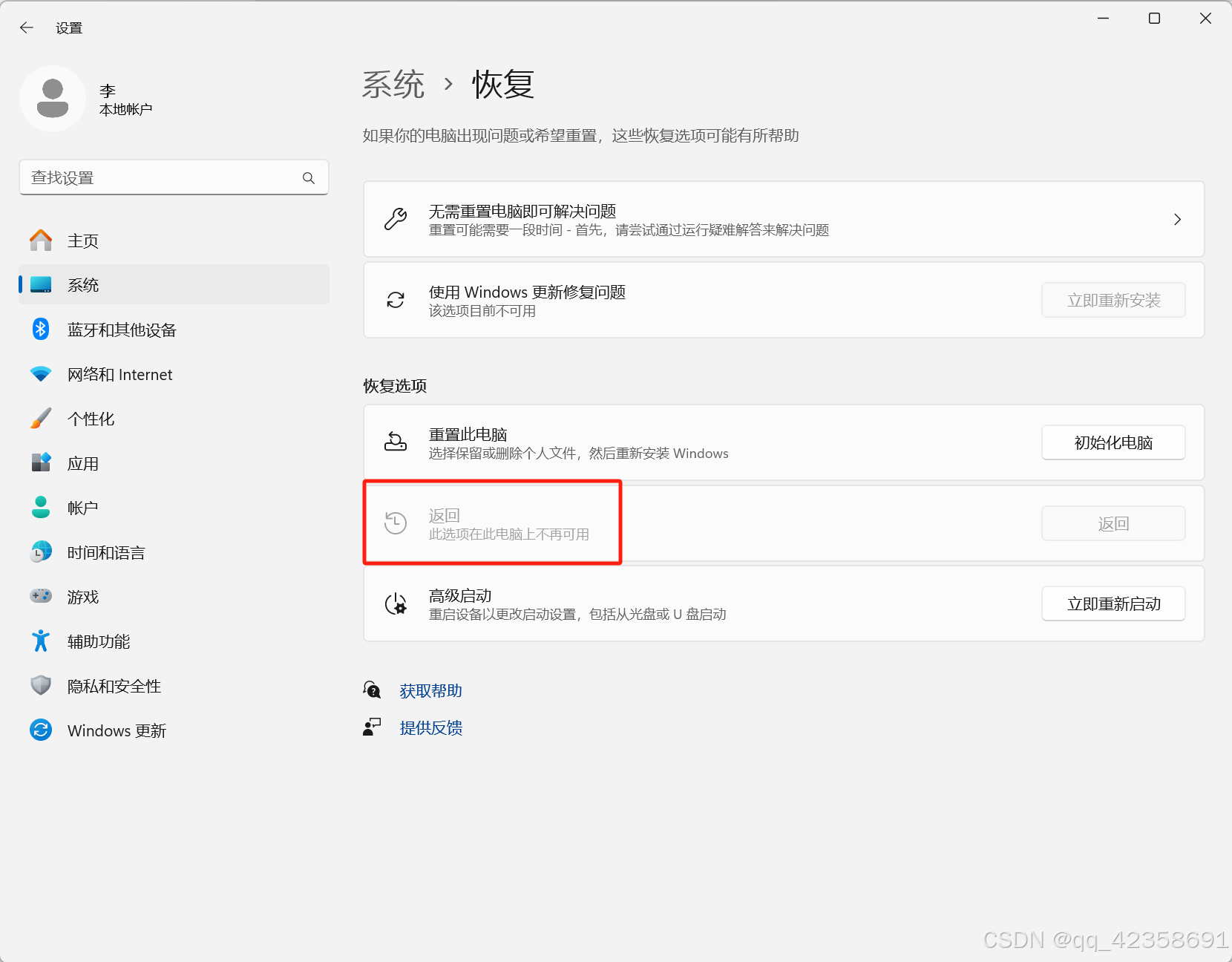Click the history clock icon beside 返回
1232x962 pixels.
point(396,523)
